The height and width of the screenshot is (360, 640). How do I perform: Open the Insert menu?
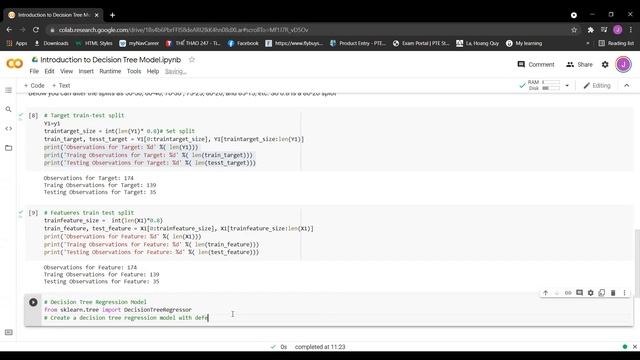(x=86, y=71)
